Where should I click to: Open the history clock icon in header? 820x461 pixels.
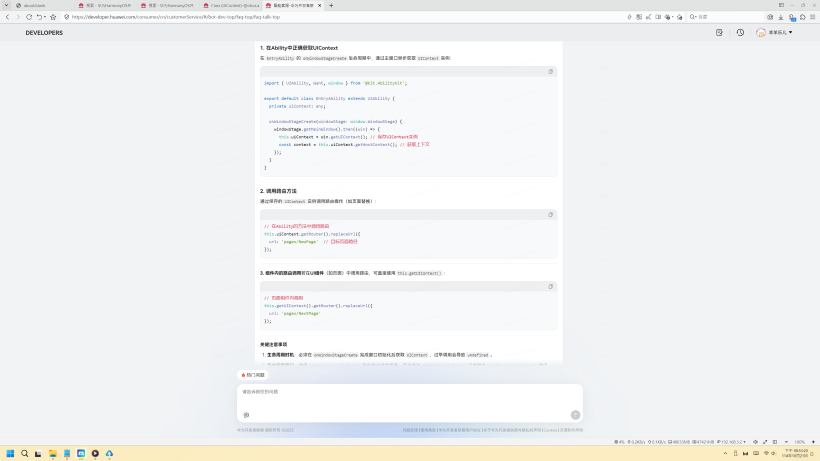point(740,33)
